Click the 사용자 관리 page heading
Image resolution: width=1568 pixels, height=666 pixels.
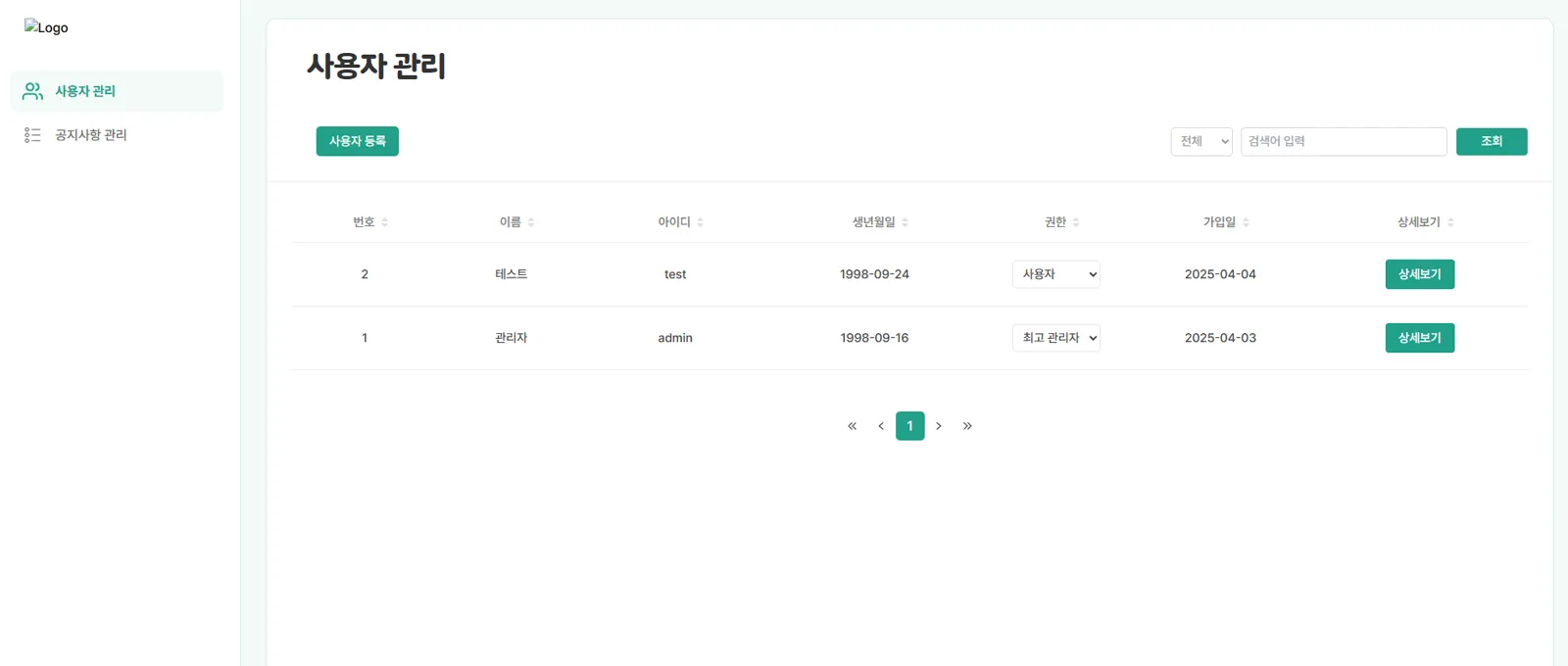coord(376,66)
